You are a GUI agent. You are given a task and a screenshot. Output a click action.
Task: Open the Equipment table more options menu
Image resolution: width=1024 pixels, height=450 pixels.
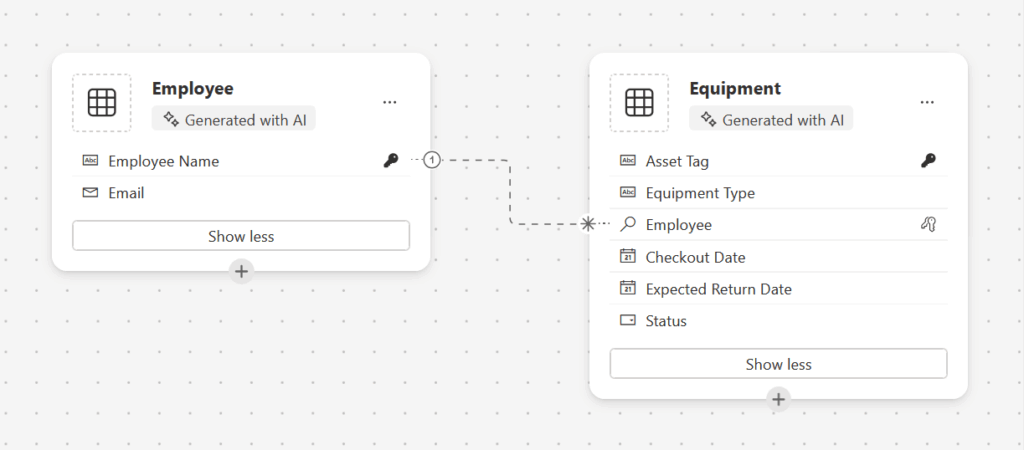point(927,103)
